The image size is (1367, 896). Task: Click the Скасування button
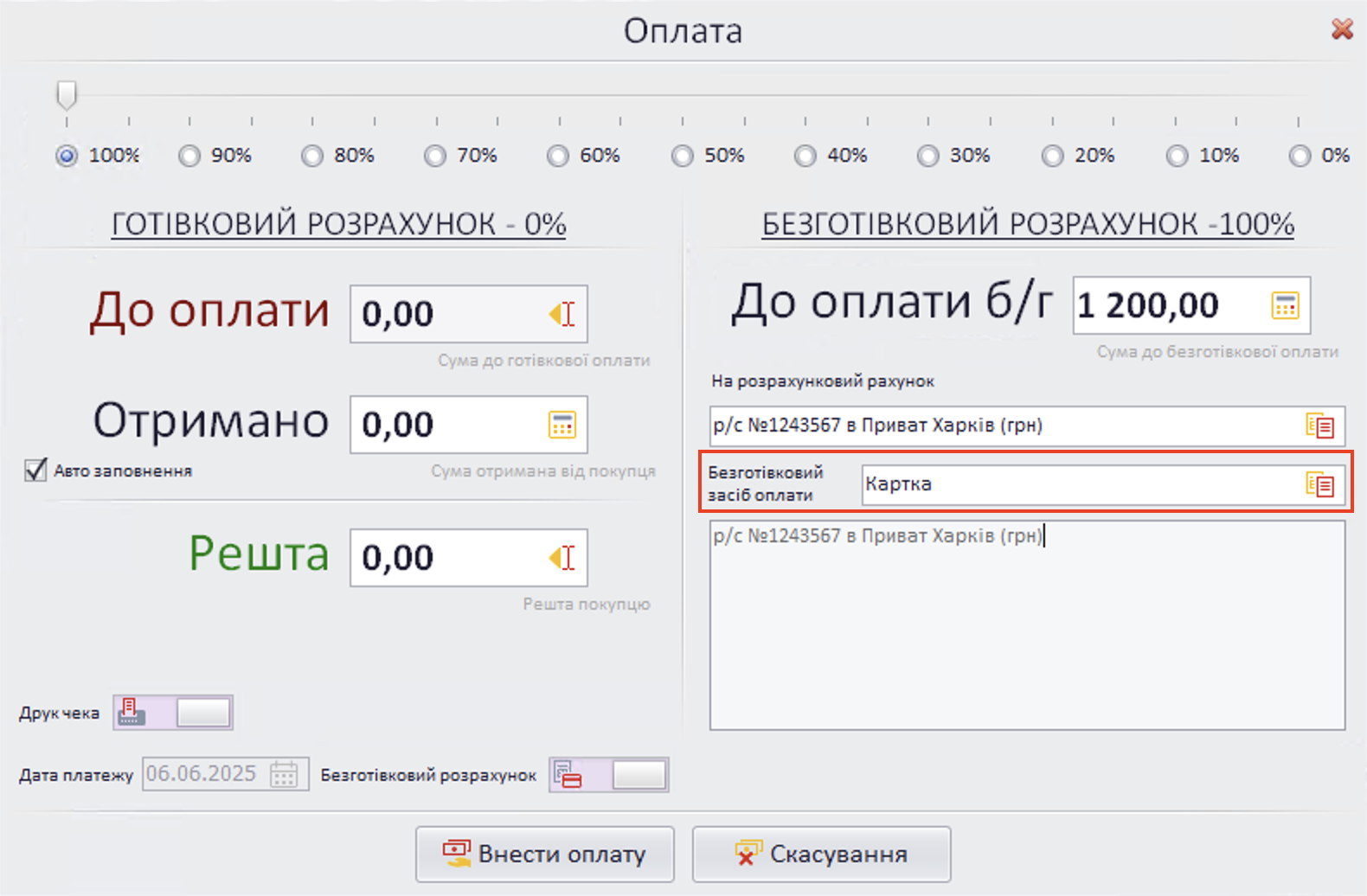(822, 854)
